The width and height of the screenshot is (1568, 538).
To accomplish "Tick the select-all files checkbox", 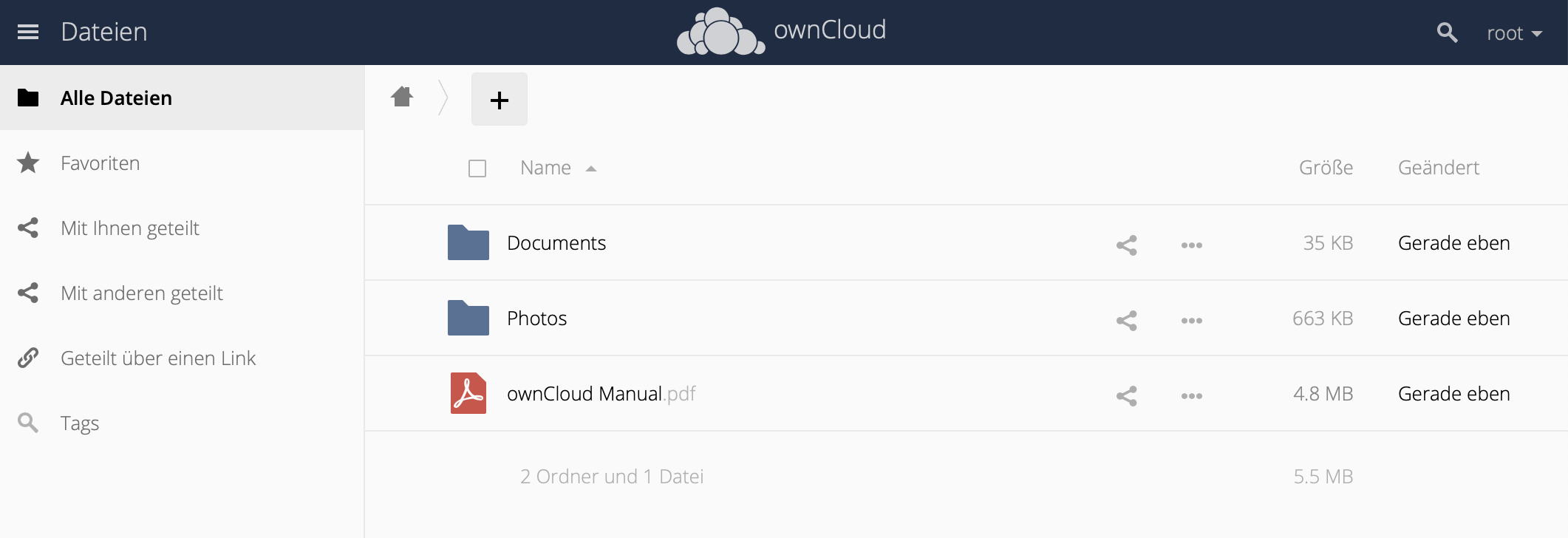I will [477, 168].
